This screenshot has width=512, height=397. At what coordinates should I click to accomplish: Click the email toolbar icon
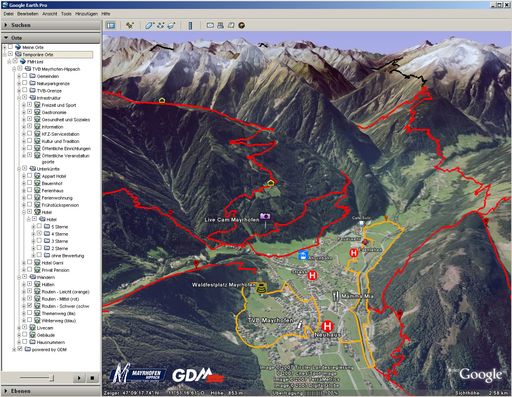pyautogui.click(x=210, y=25)
